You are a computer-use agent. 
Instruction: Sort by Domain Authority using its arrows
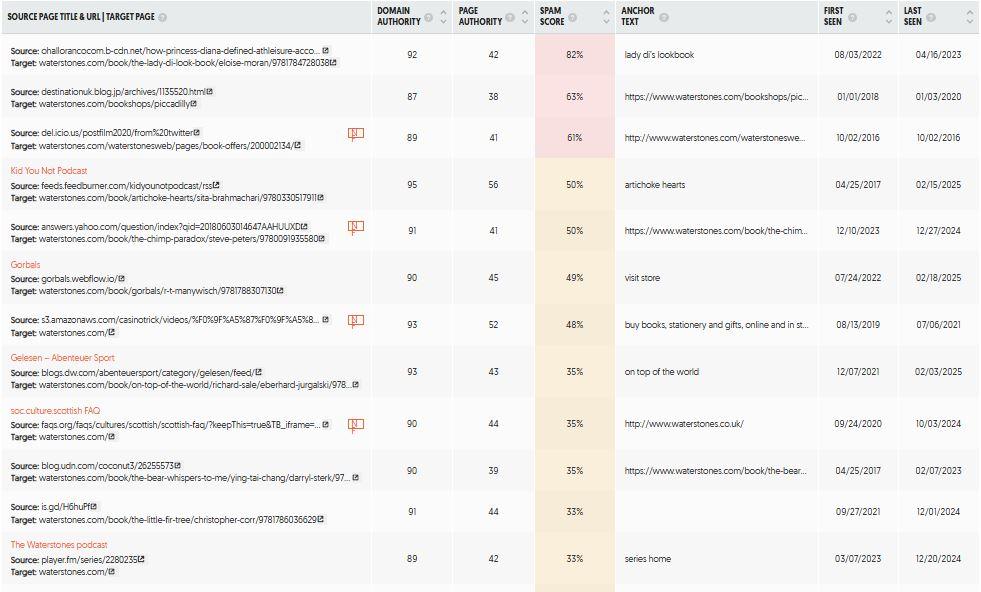click(444, 17)
